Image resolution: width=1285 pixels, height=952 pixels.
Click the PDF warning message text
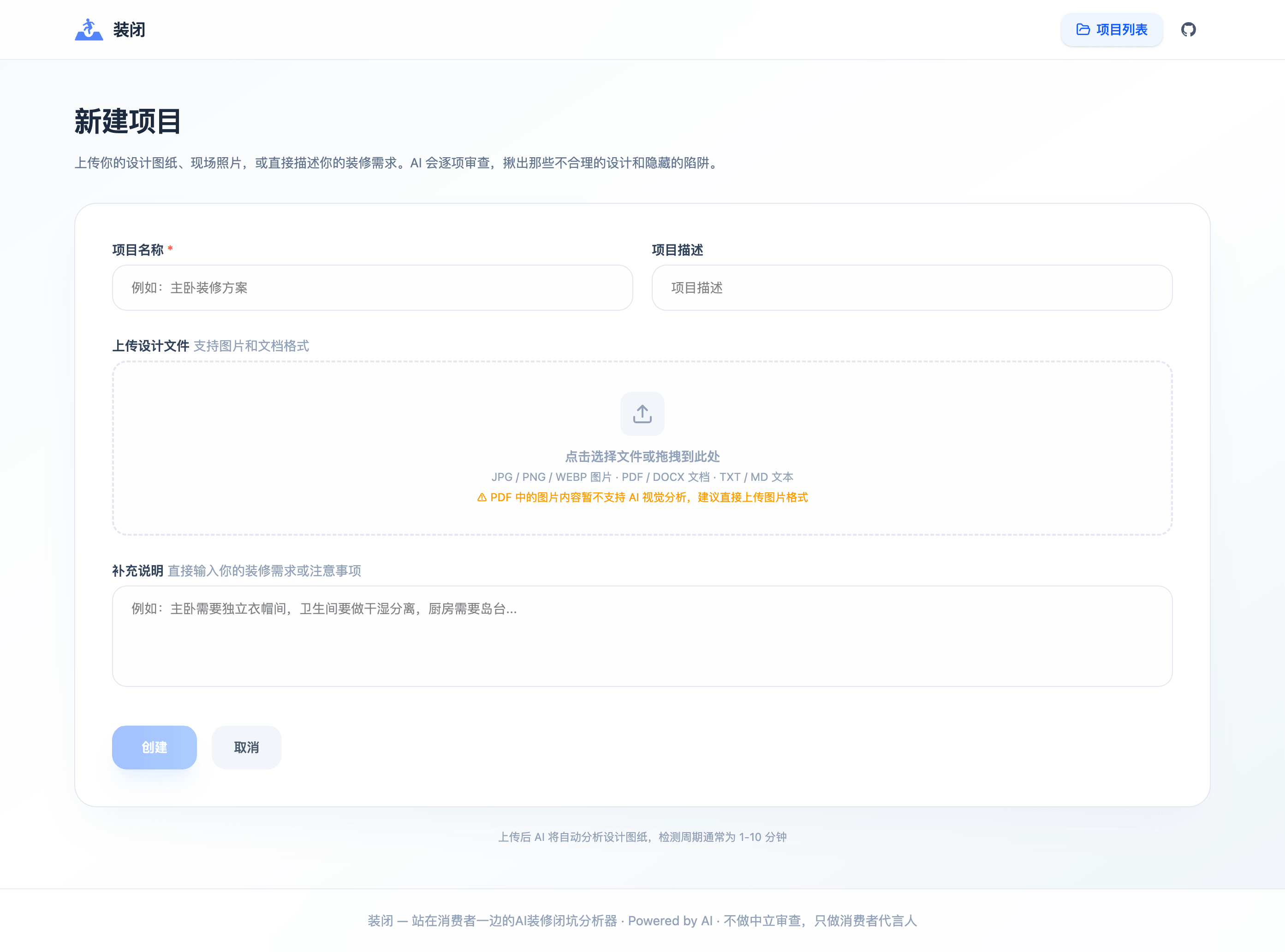click(x=642, y=497)
